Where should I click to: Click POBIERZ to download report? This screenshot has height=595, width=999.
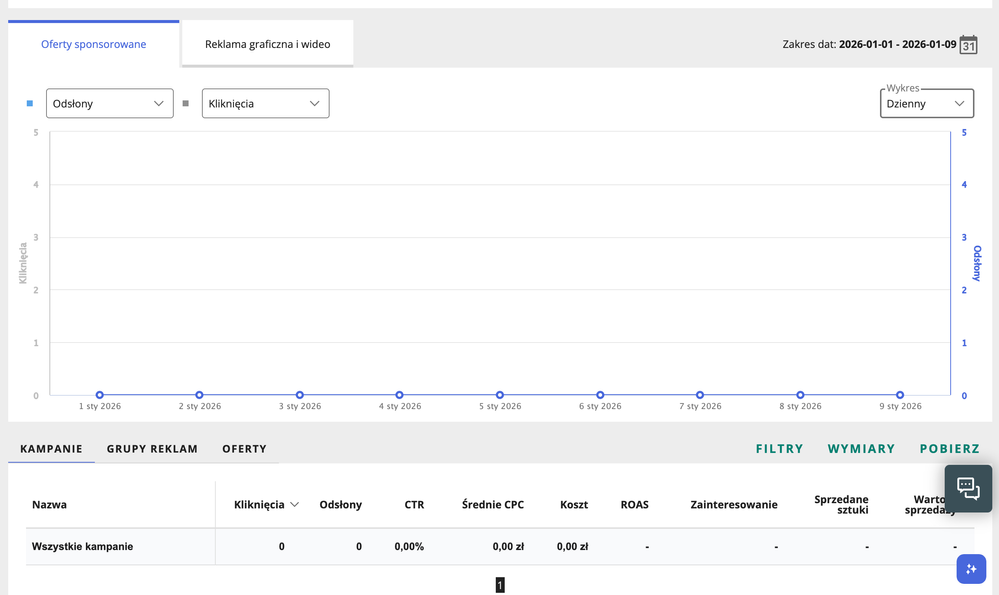tap(949, 449)
